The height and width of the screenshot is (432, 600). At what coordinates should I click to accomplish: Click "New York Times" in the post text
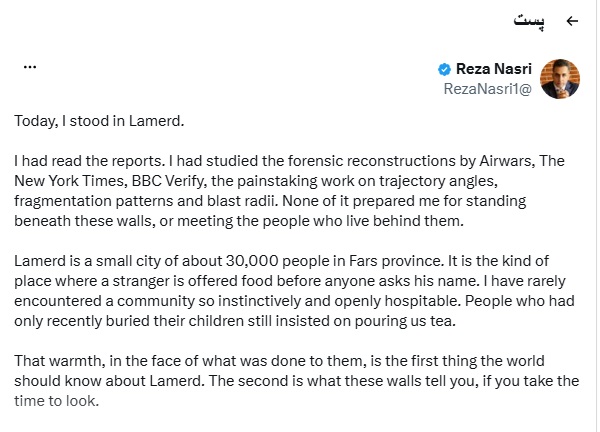70,181
